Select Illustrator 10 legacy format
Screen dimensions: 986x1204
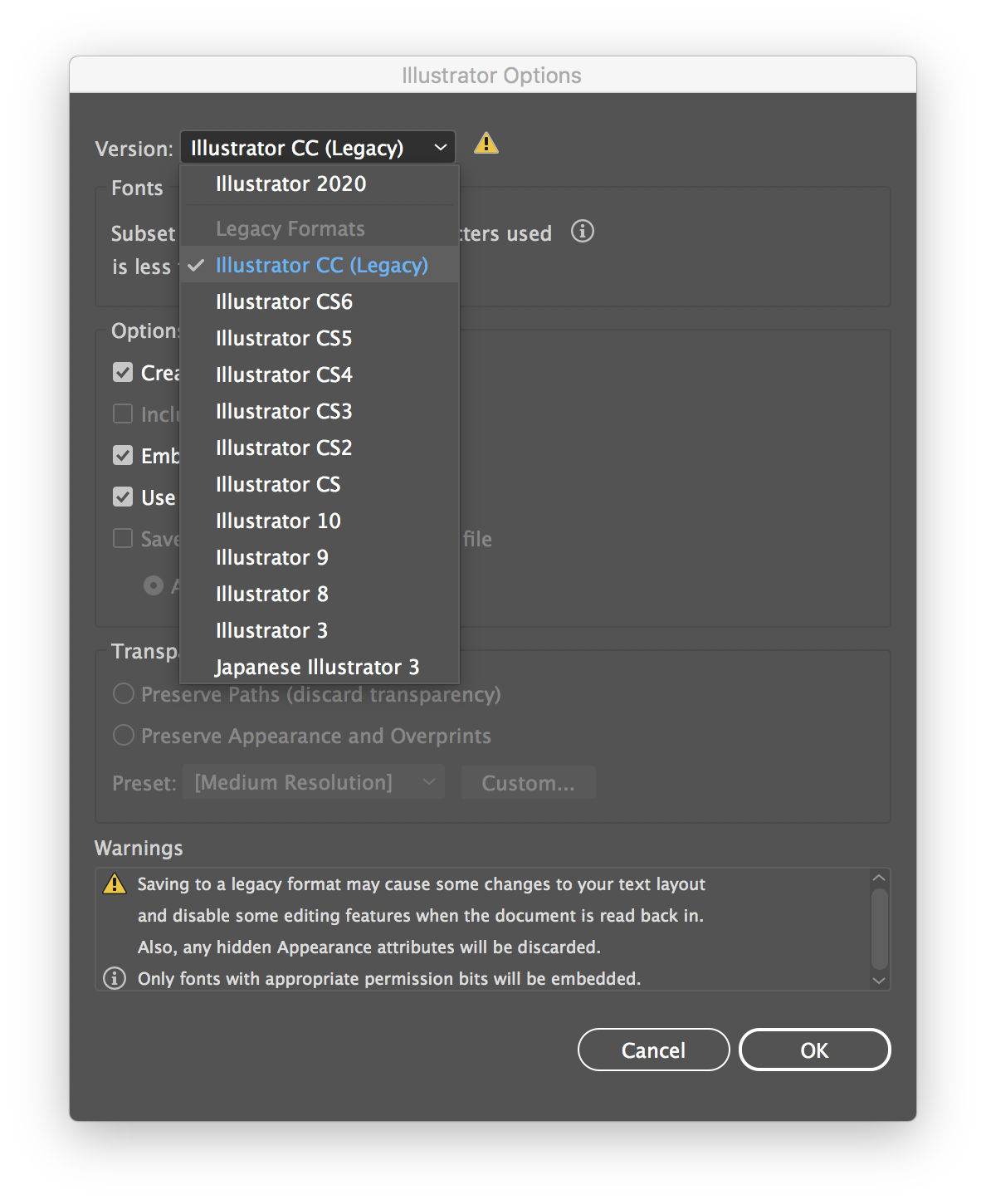point(278,521)
